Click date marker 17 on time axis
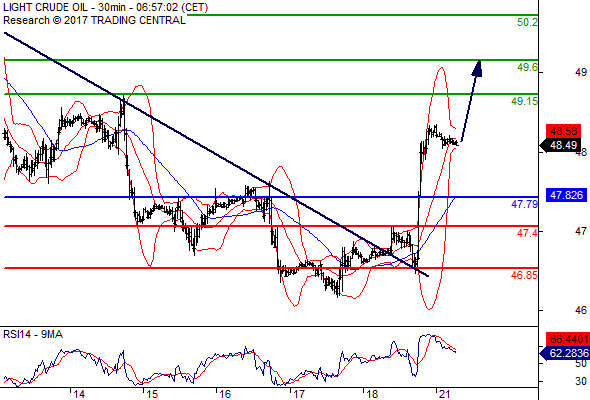 click(x=298, y=394)
